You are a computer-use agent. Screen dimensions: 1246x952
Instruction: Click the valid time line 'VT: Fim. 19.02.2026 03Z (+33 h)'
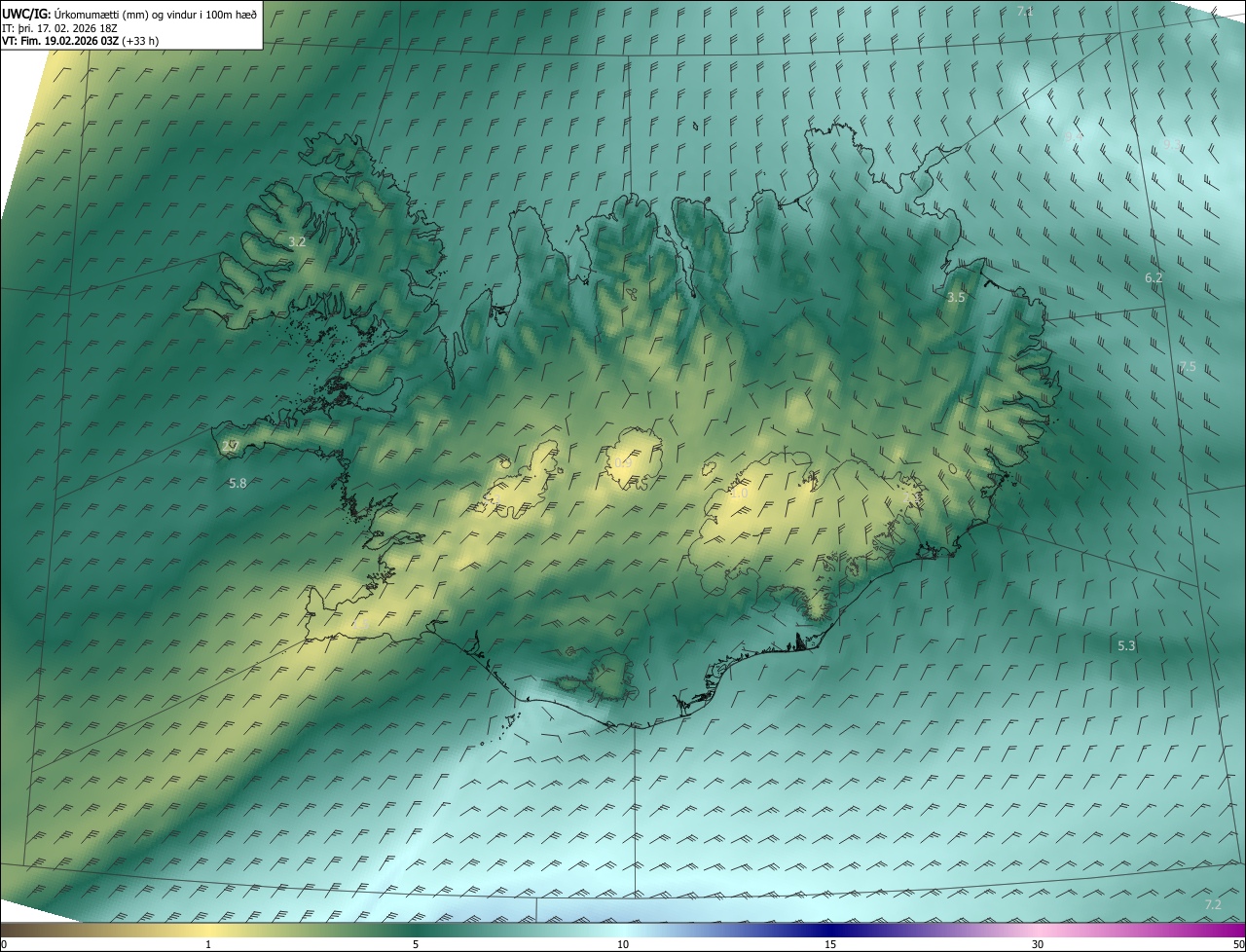point(81,41)
